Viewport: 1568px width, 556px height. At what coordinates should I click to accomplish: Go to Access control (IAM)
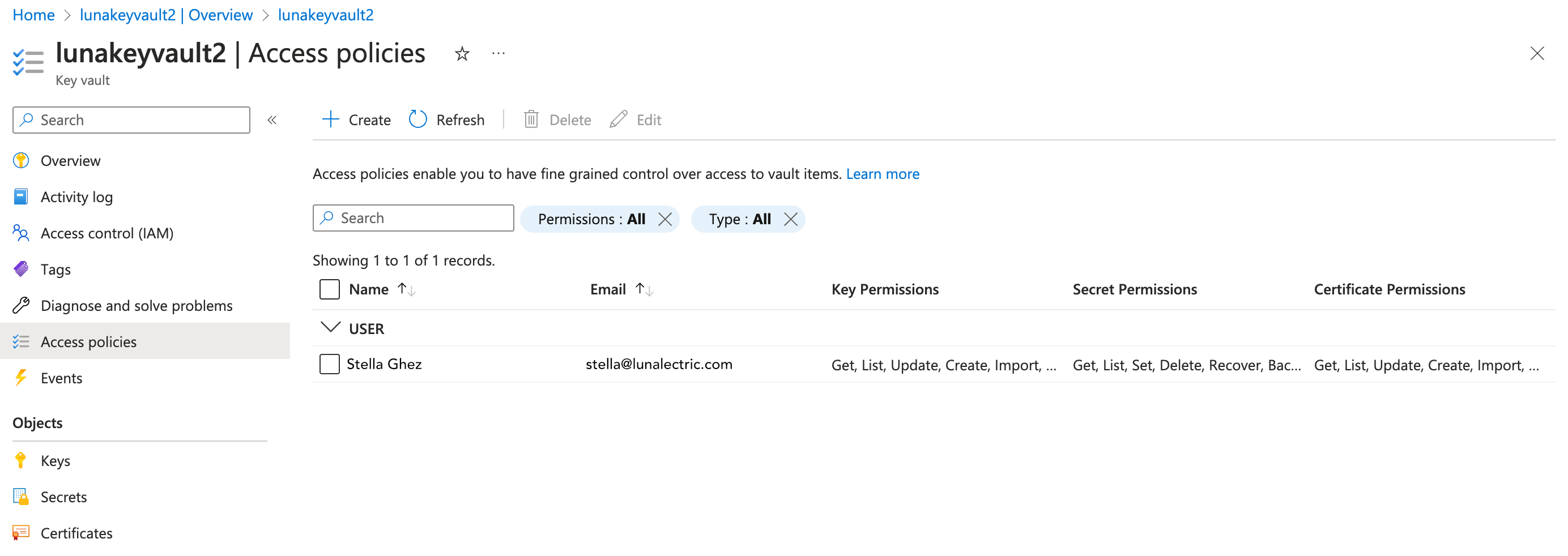[x=106, y=234]
